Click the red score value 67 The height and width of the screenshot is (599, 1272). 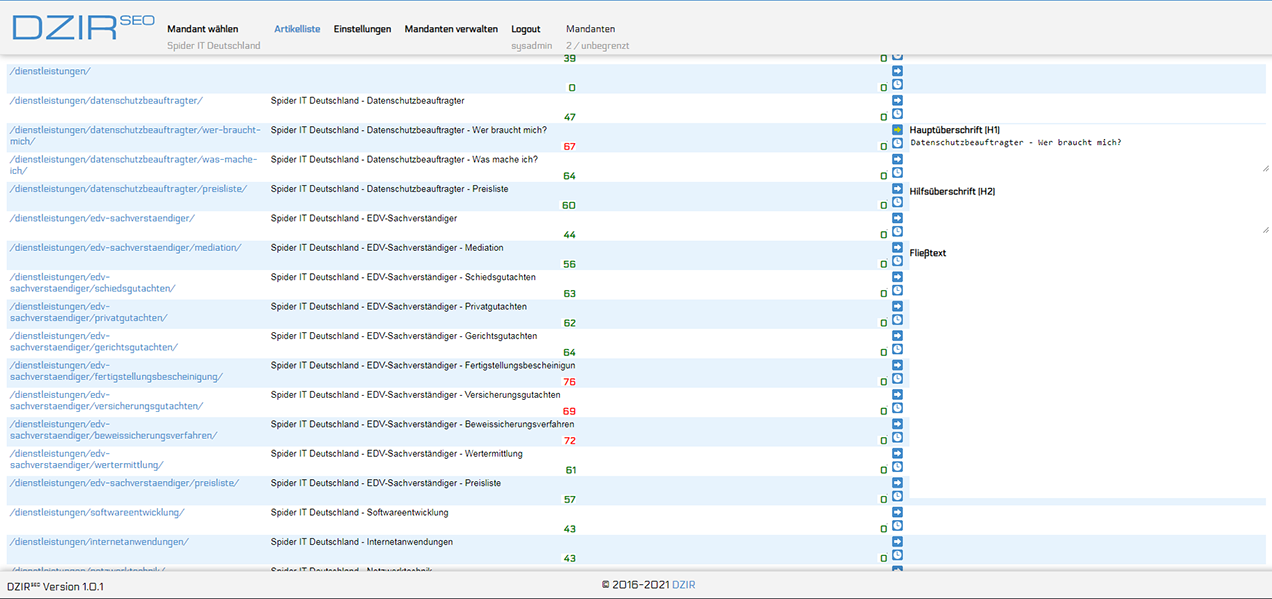click(x=569, y=146)
